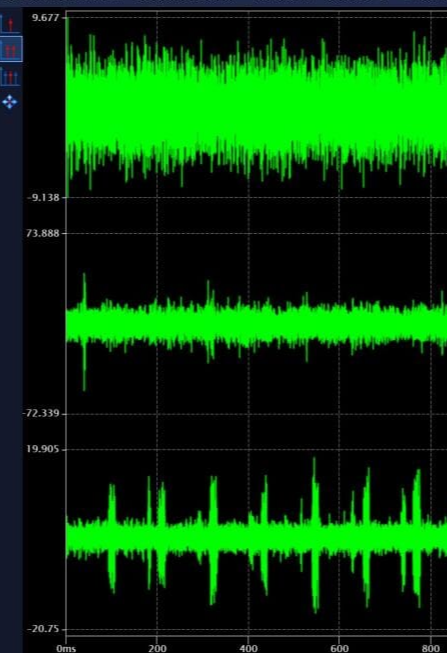Click the 19.905 axis value

[x=43, y=449]
